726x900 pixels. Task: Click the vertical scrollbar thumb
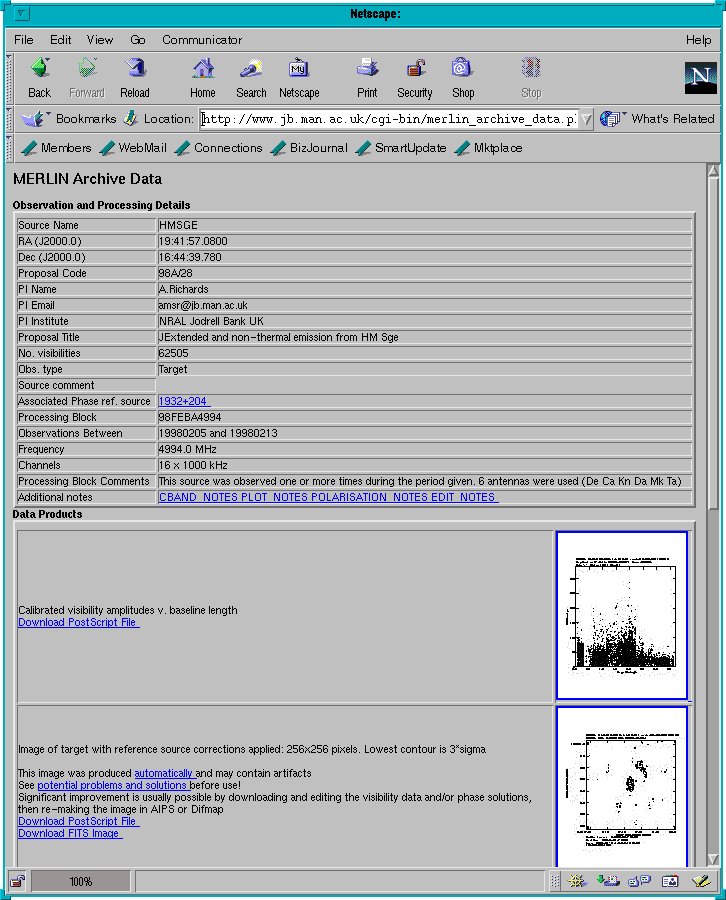(x=713, y=343)
